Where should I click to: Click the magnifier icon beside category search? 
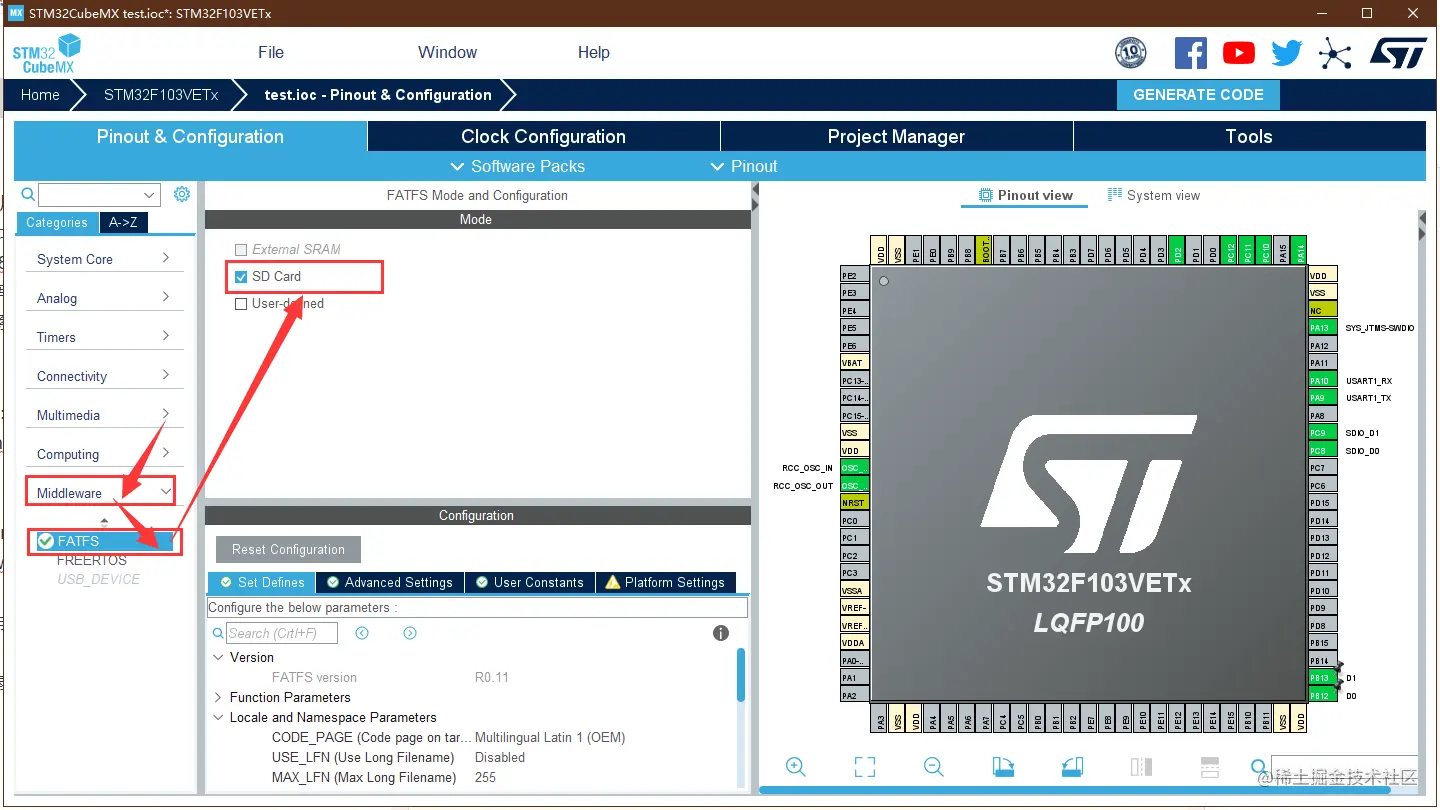point(28,194)
